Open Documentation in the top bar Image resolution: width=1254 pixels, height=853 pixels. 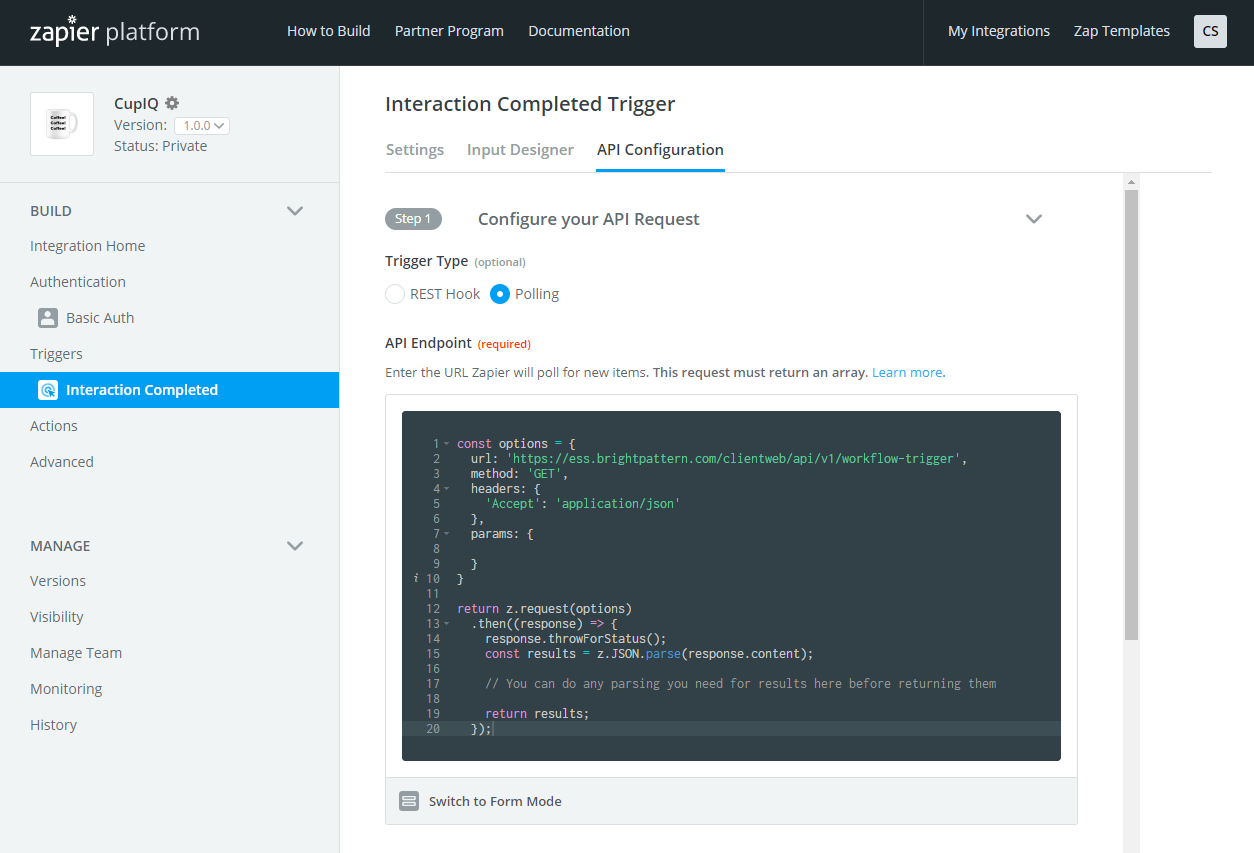(579, 31)
